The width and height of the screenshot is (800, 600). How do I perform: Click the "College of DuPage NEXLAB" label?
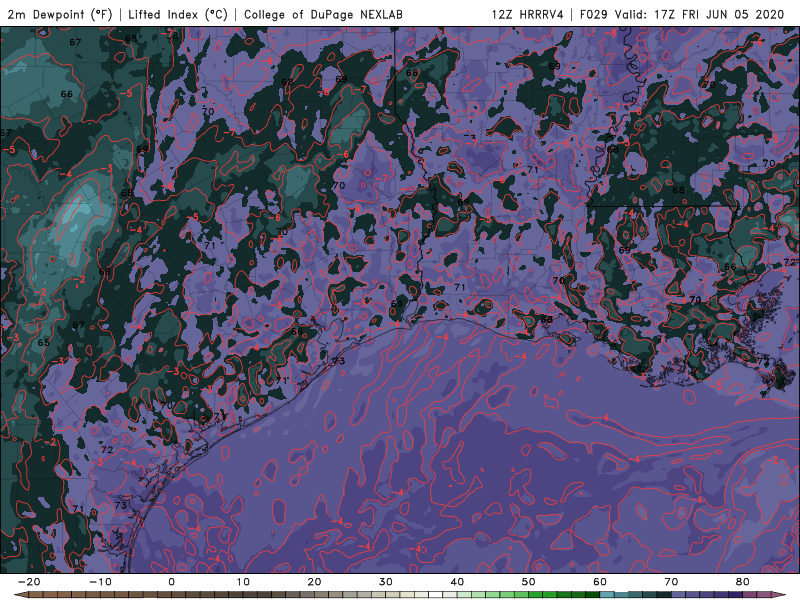coord(323,14)
